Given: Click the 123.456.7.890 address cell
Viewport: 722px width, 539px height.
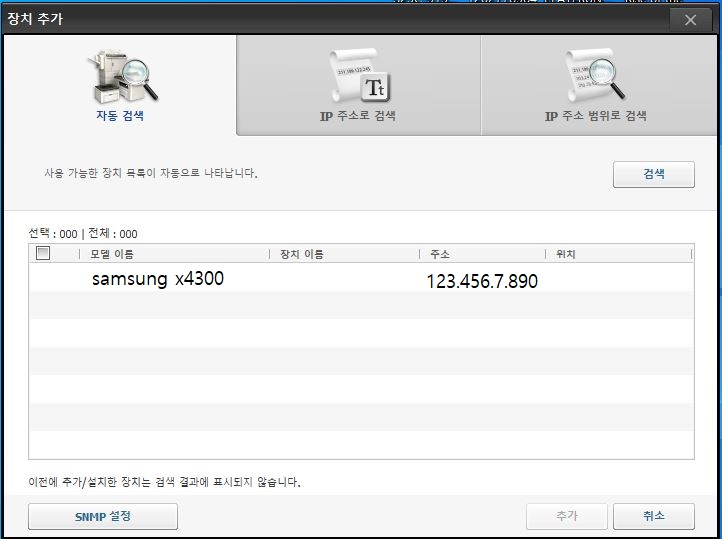Looking at the screenshot, I should coord(482,281).
